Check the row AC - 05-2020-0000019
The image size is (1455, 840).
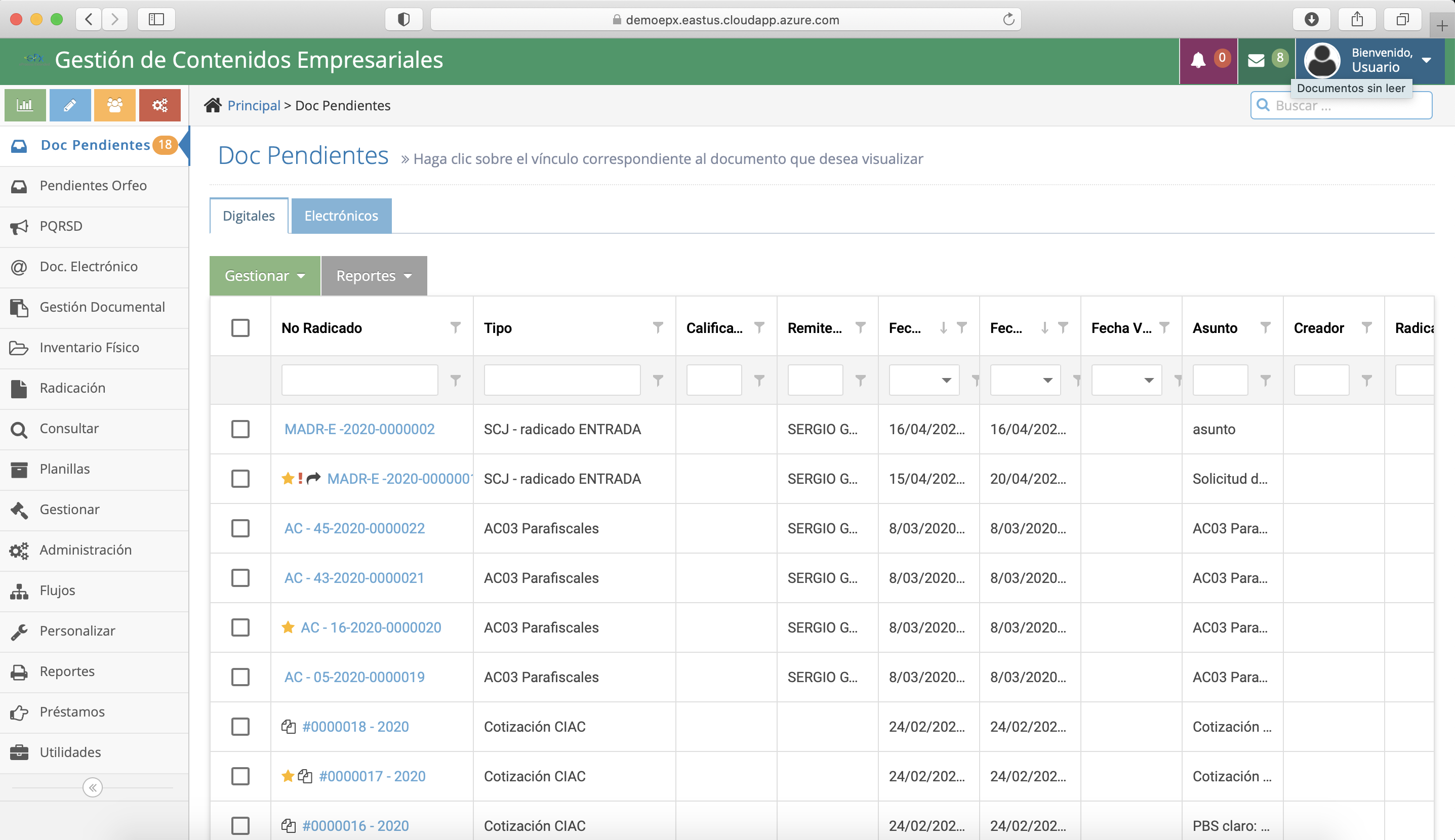tap(240, 677)
